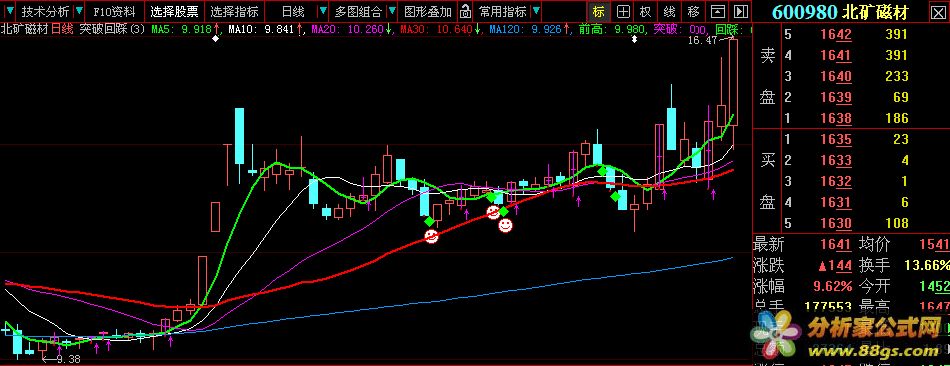Open the F10资料 tab

coord(114,11)
